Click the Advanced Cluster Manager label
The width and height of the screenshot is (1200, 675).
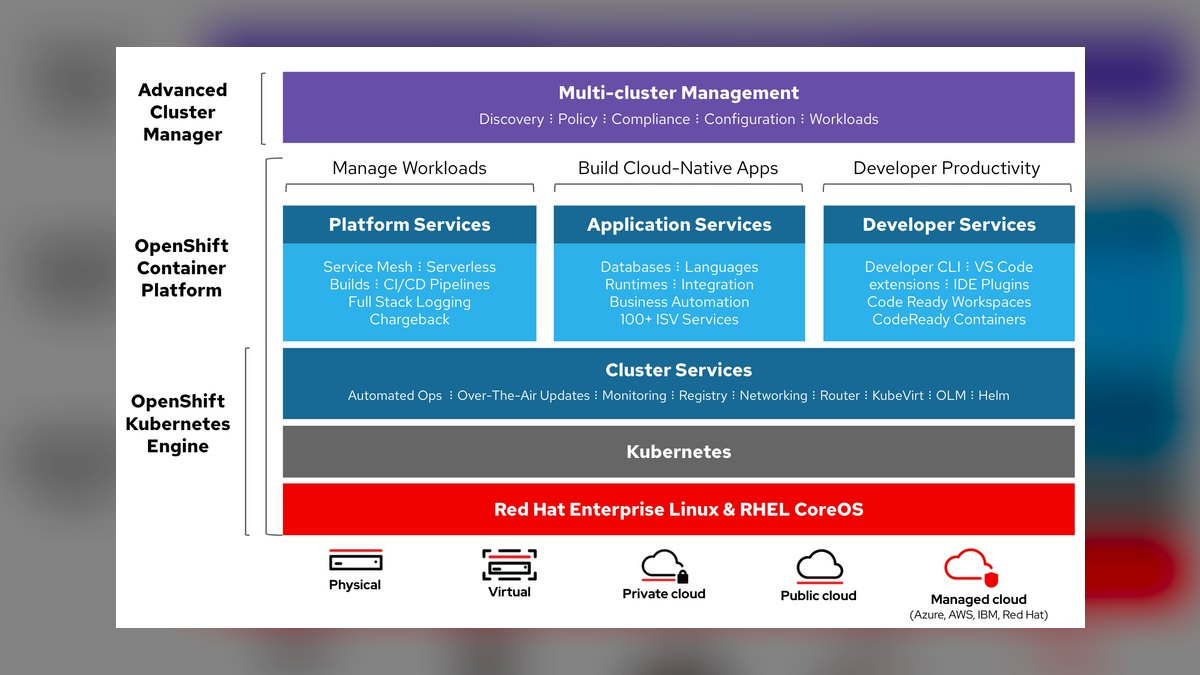pos(182,112)
